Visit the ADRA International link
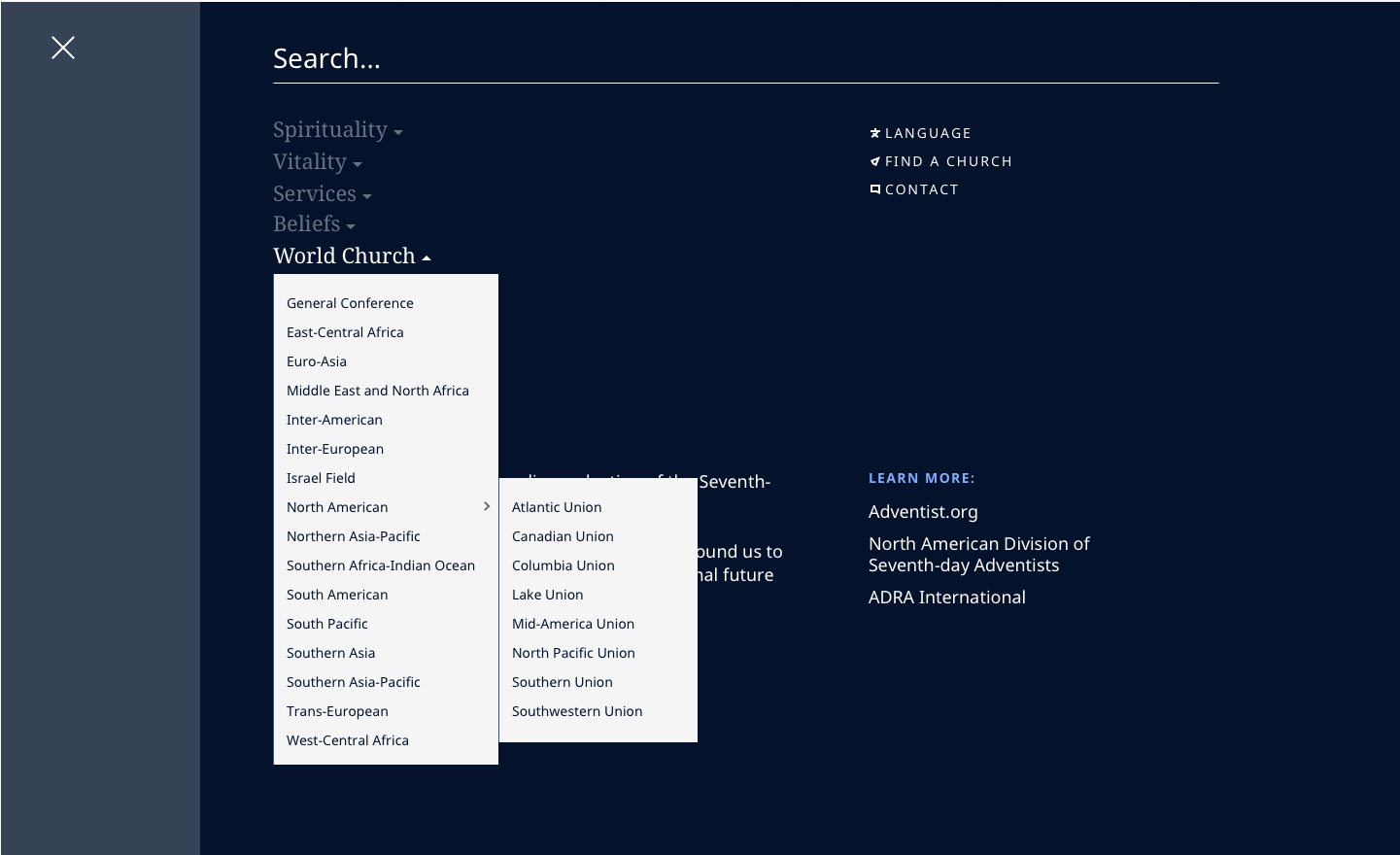The width and height of the screenshot is (1400, 855). (947, 598)
